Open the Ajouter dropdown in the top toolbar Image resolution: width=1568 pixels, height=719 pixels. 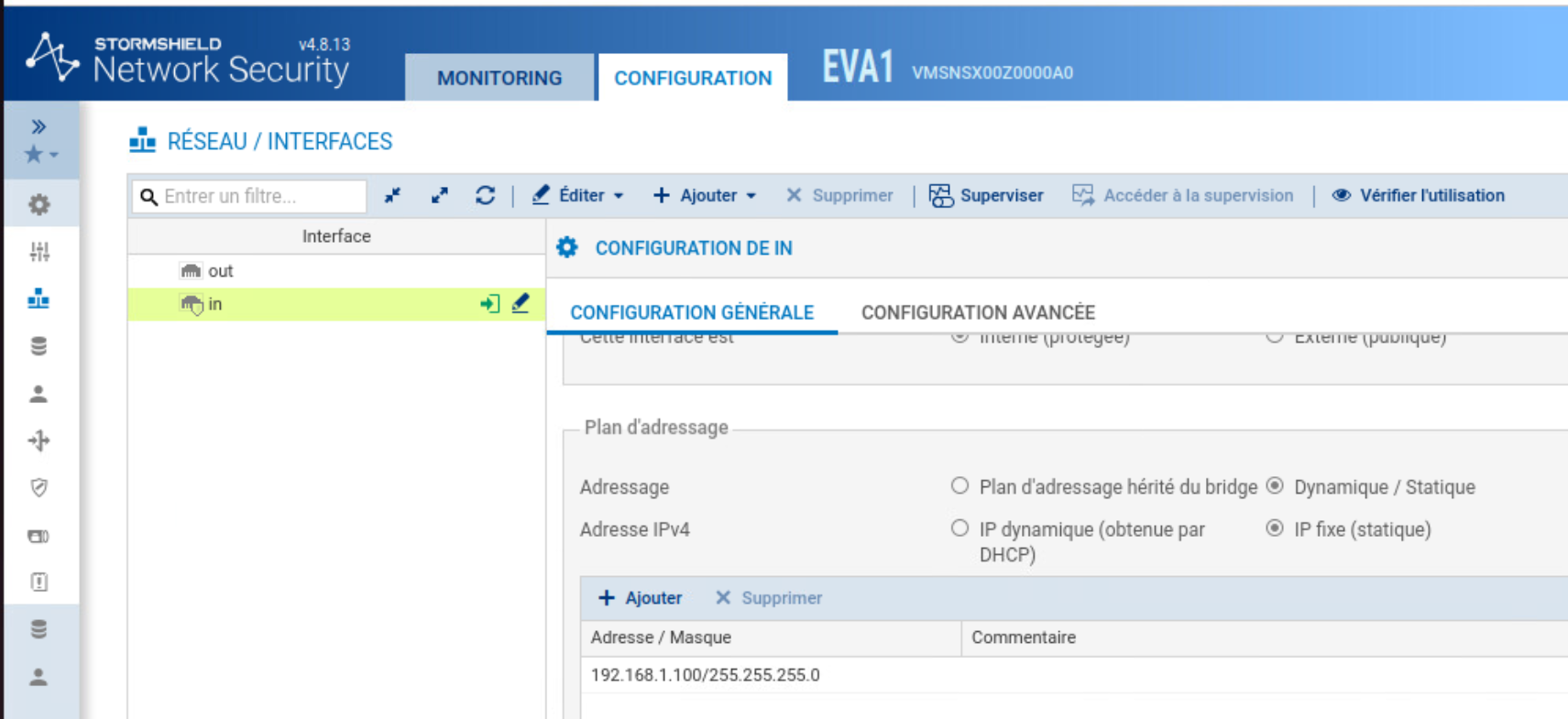coord(704,195)
